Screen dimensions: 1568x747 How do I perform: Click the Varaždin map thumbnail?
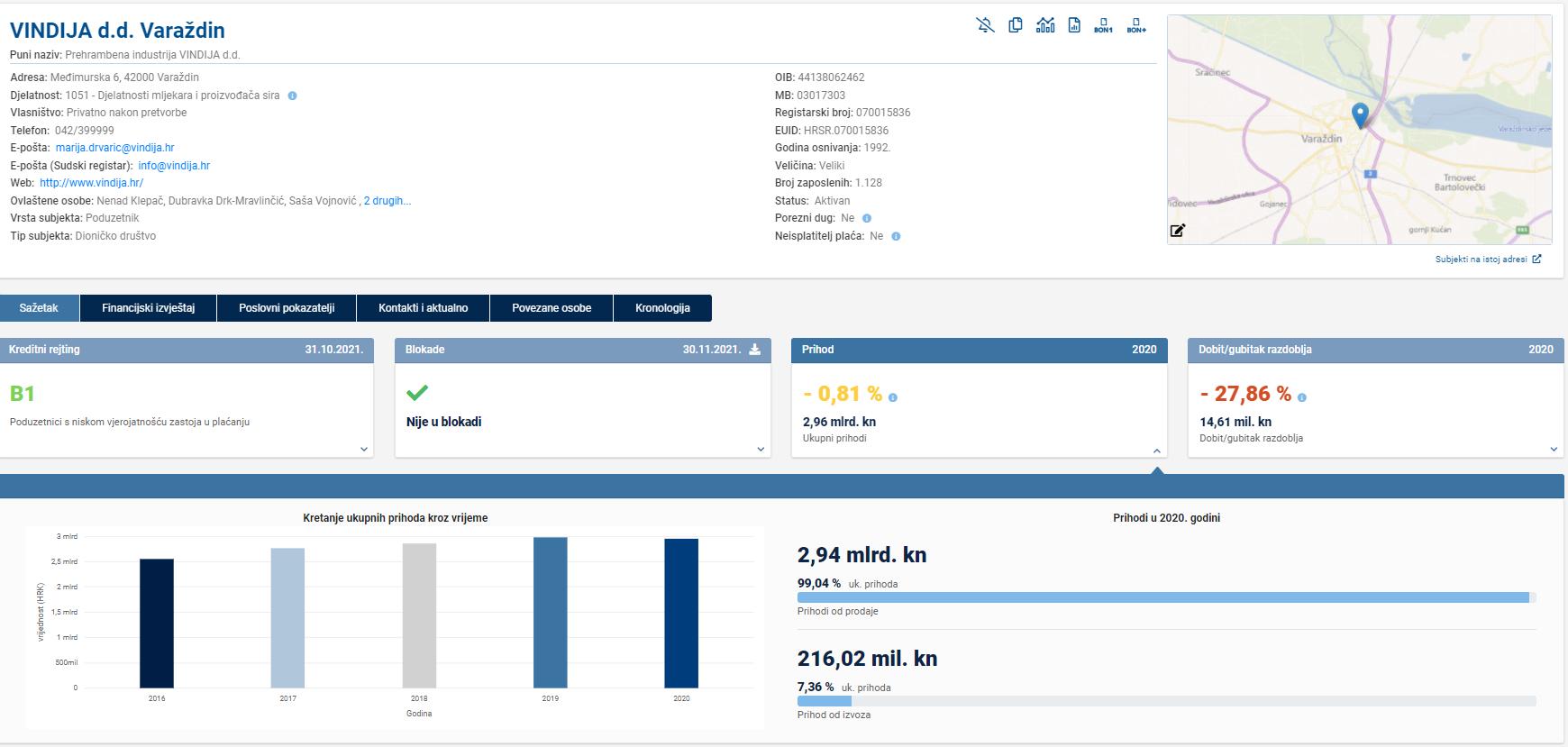(x=1359, y=130)
